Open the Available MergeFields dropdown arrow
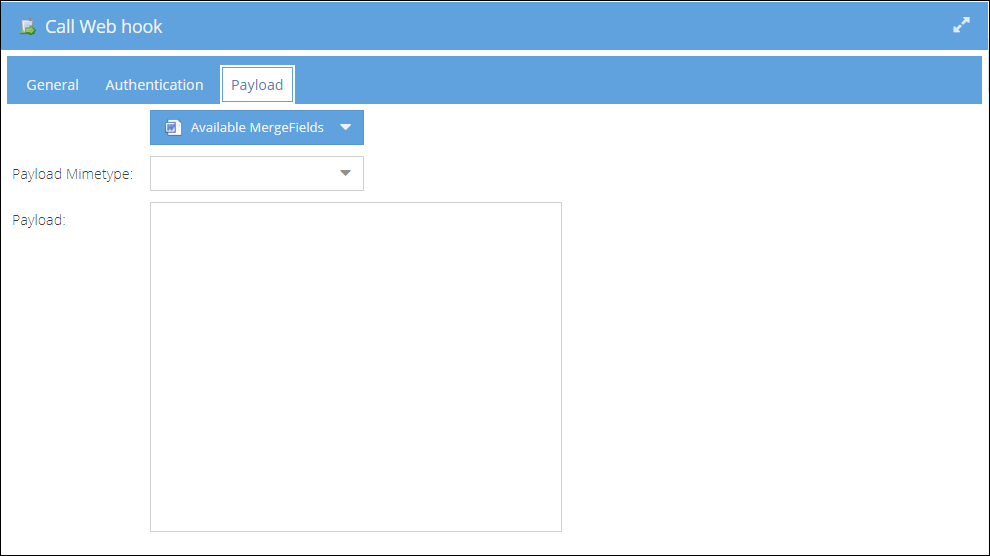This screenshot has width=990, height=556. (x=345, y=127)
